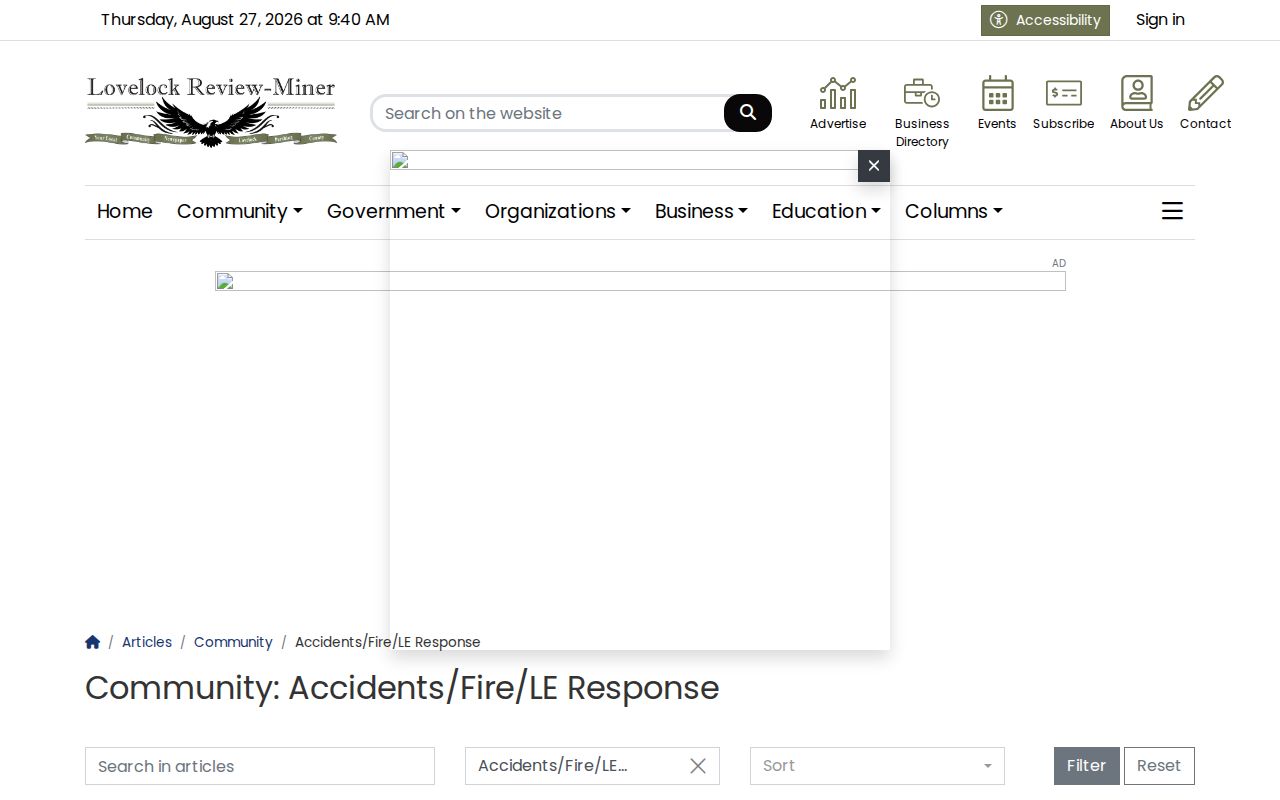Open the Events calendar icon

997,93
